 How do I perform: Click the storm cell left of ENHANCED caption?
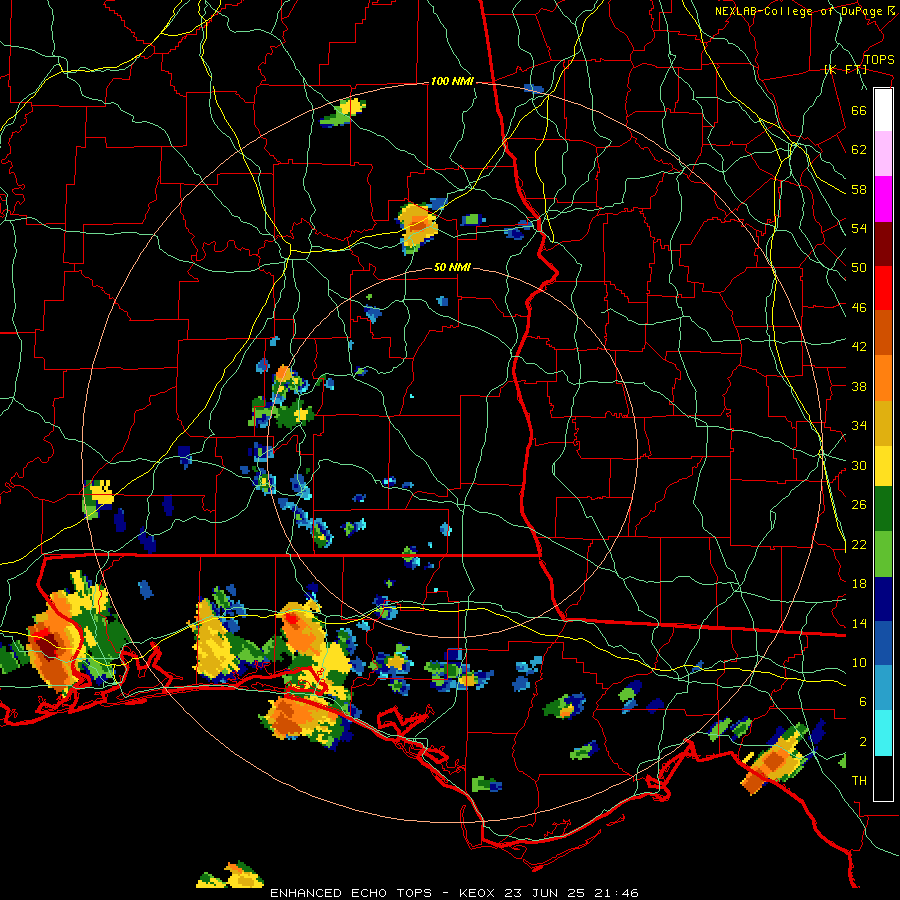[231, 875]
